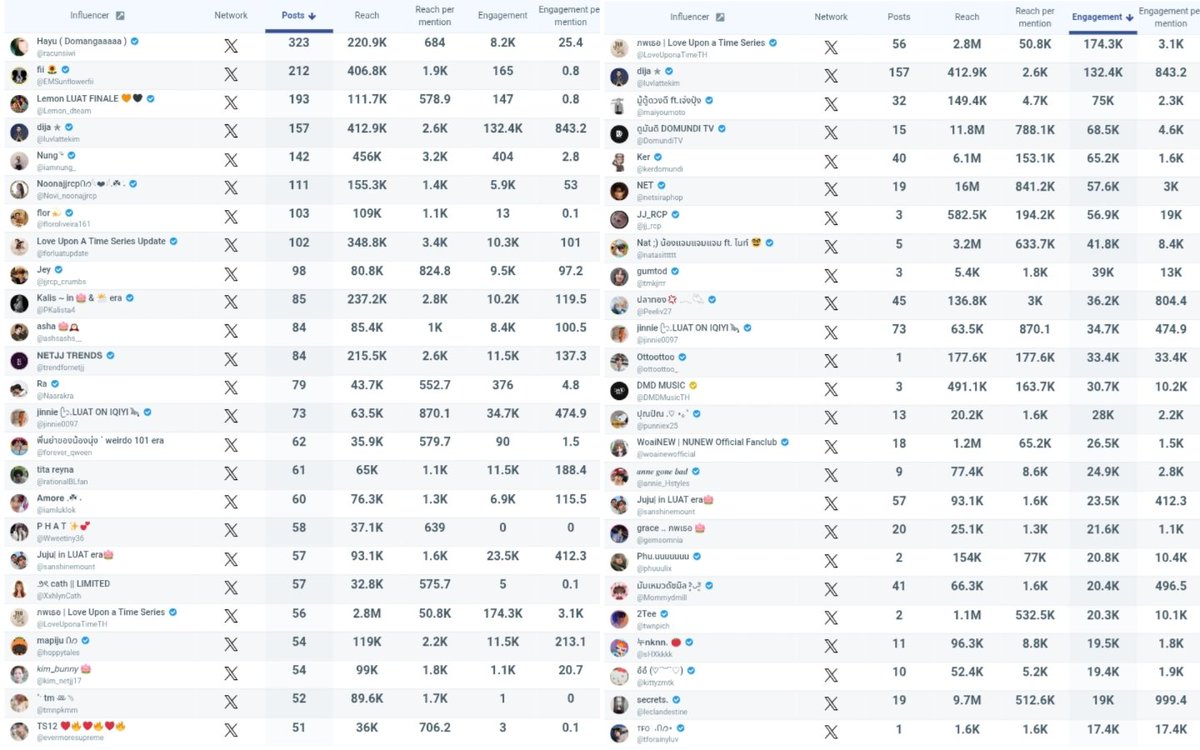The height and width of the screenshot is (750, 1200).
Task: Open the @trendfornetjj handle link
Action: pos(64,367)
